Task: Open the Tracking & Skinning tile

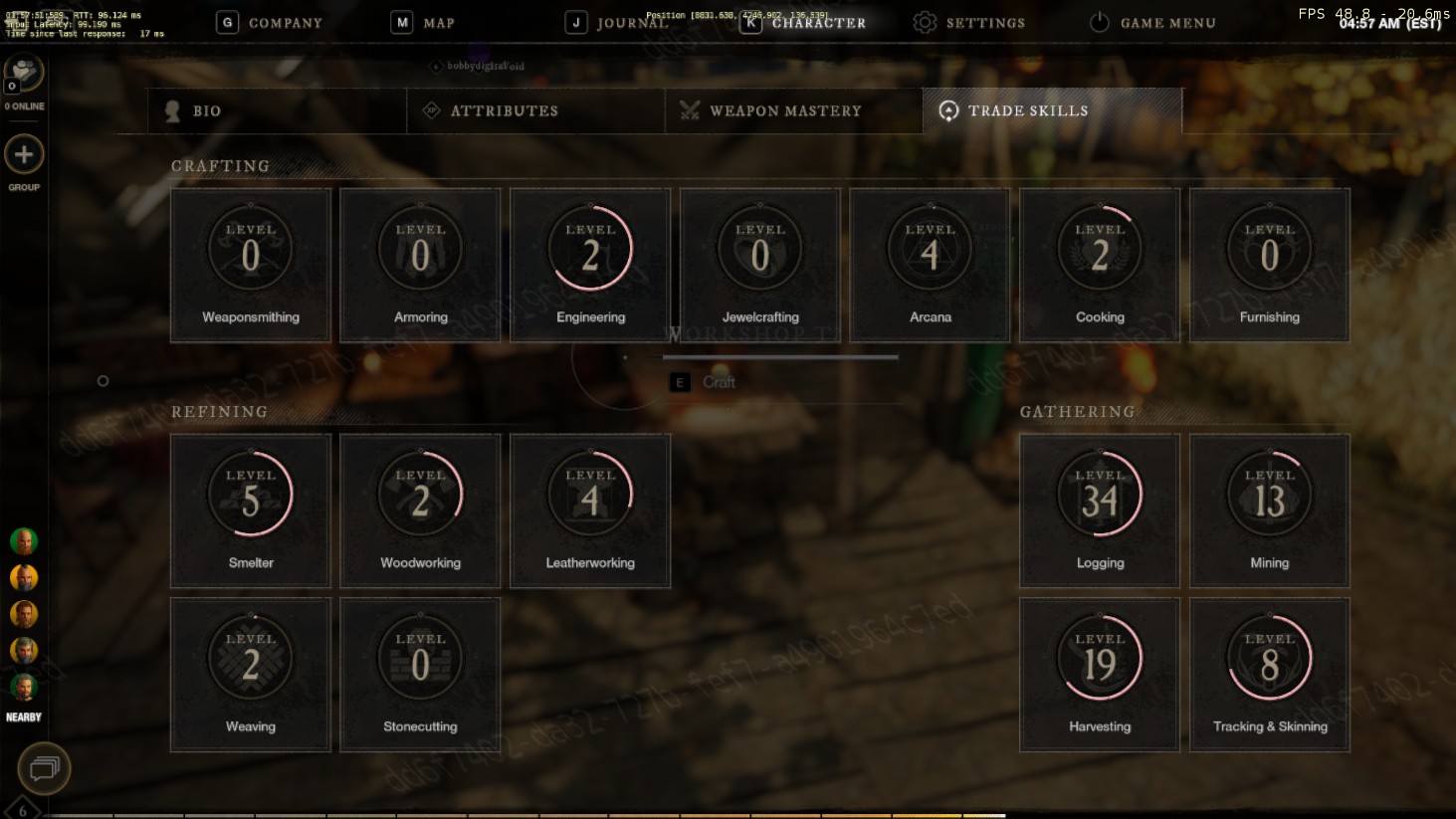Action: [1270, 675]
